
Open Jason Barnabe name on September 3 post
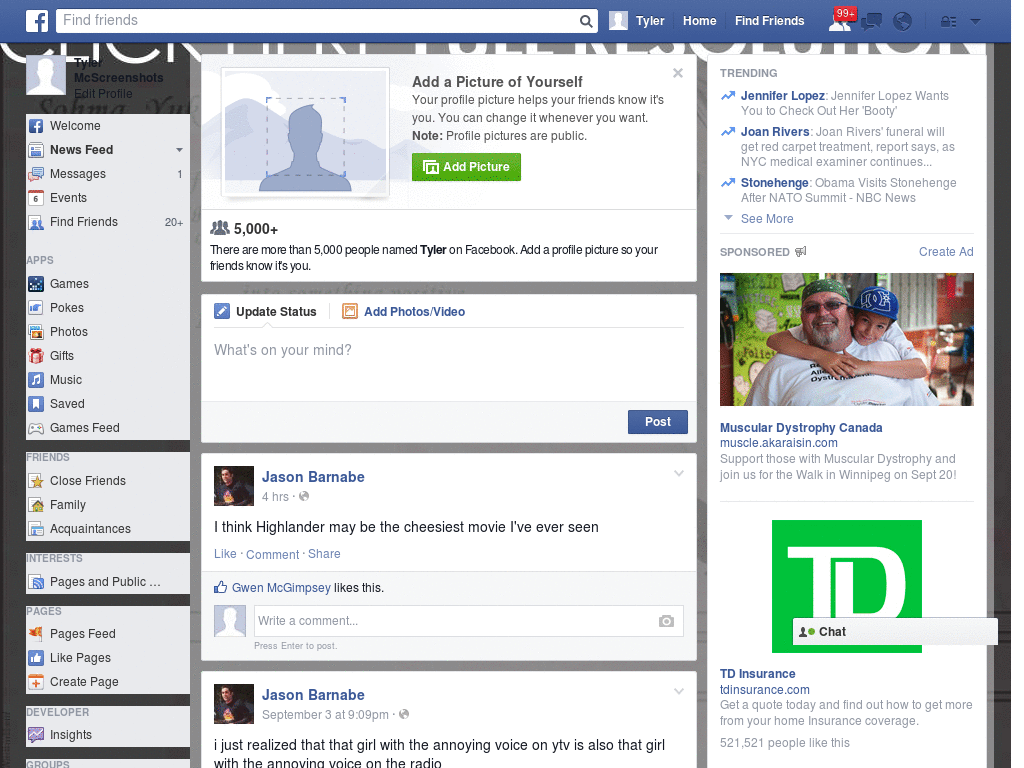tap(313, 695)
